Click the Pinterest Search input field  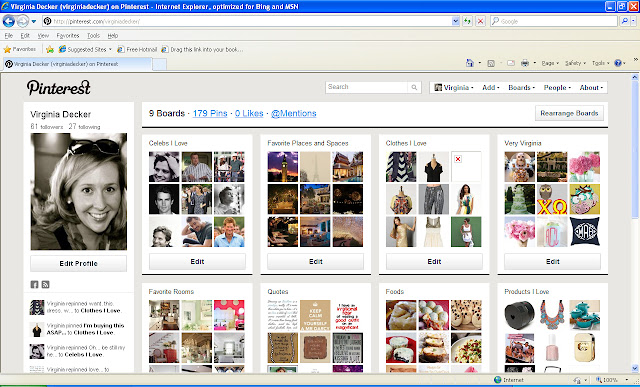[x=366, y=87]
